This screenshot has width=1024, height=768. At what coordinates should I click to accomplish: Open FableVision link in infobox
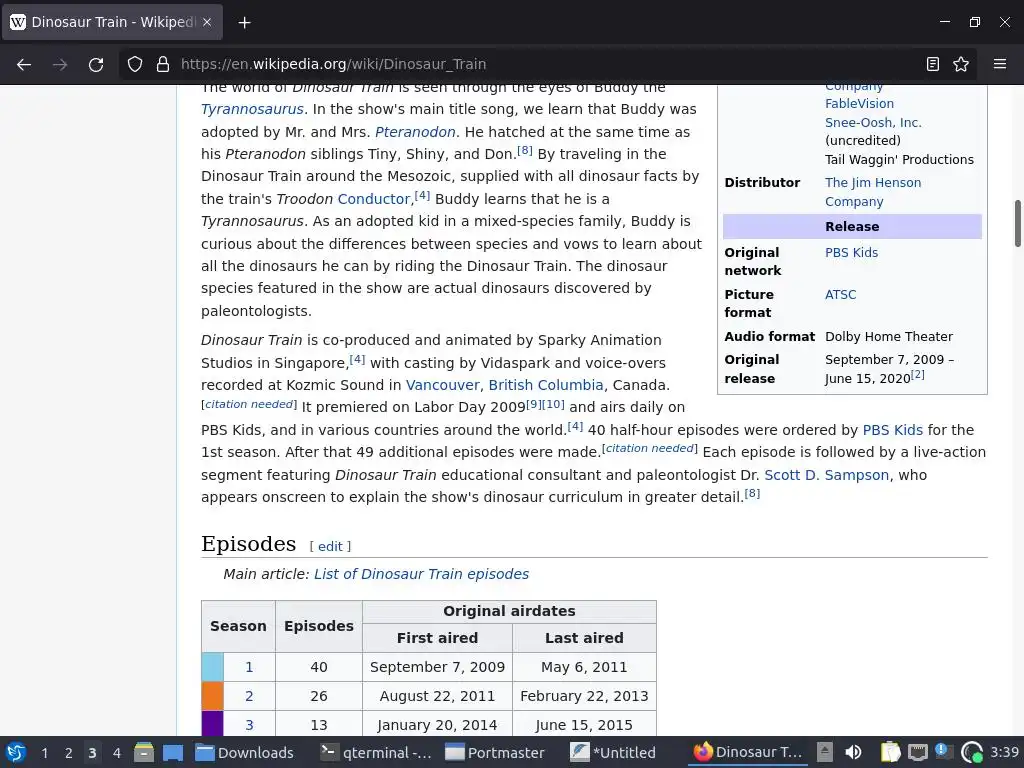click(x=859, y=103)
